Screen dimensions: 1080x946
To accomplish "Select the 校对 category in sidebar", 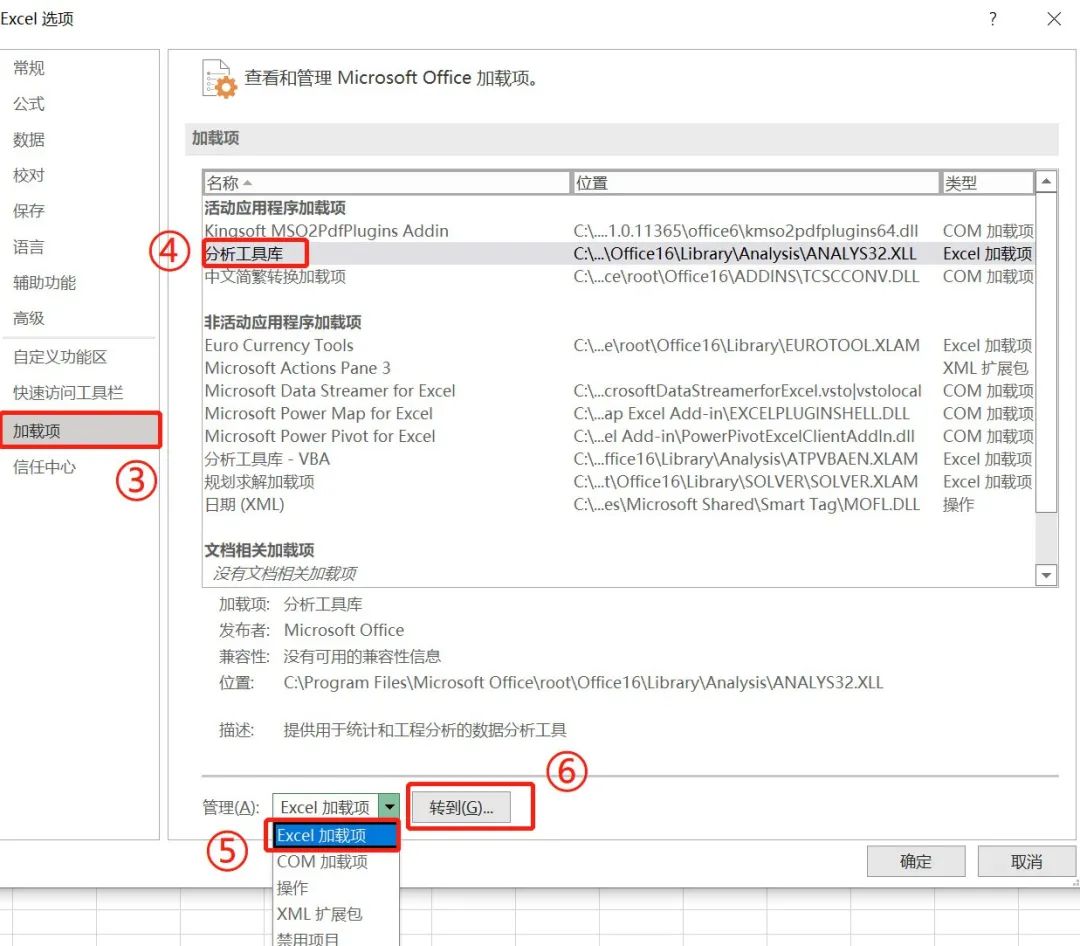I will 28,175.
